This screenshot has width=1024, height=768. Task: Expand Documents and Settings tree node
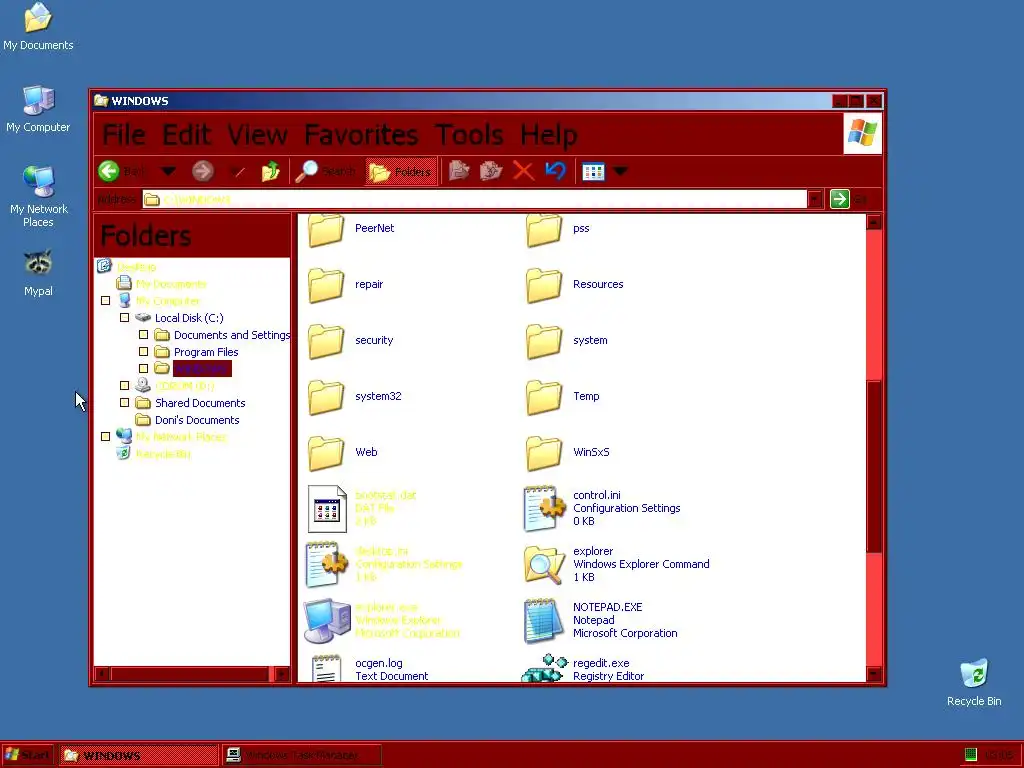pos(144,335)
